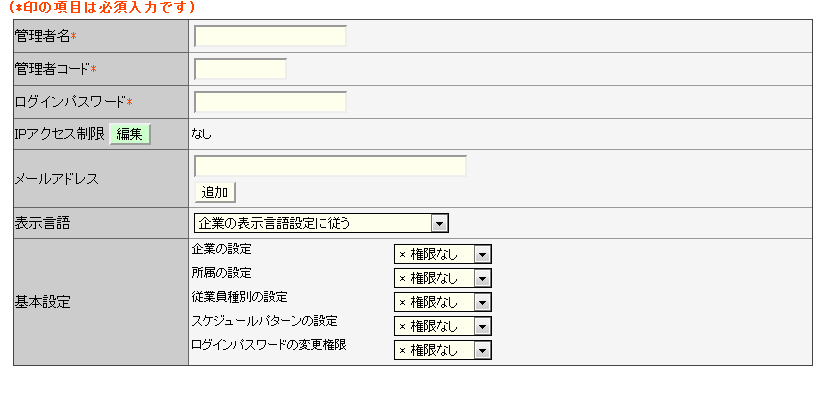Screen dimensions: 823x401
Task: Click the 管理者名 input field
Action: coord(270,36)
